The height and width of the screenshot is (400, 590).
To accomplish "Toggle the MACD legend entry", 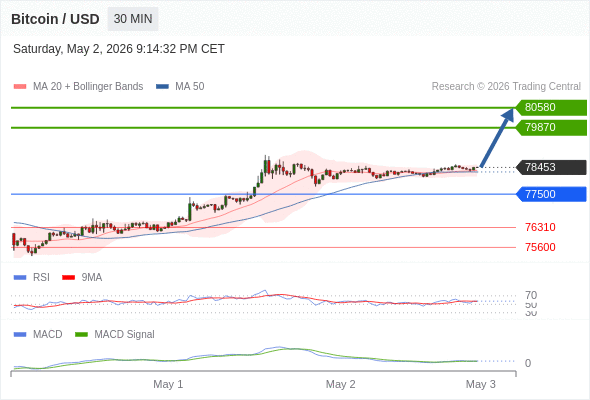I will [38, 334].
